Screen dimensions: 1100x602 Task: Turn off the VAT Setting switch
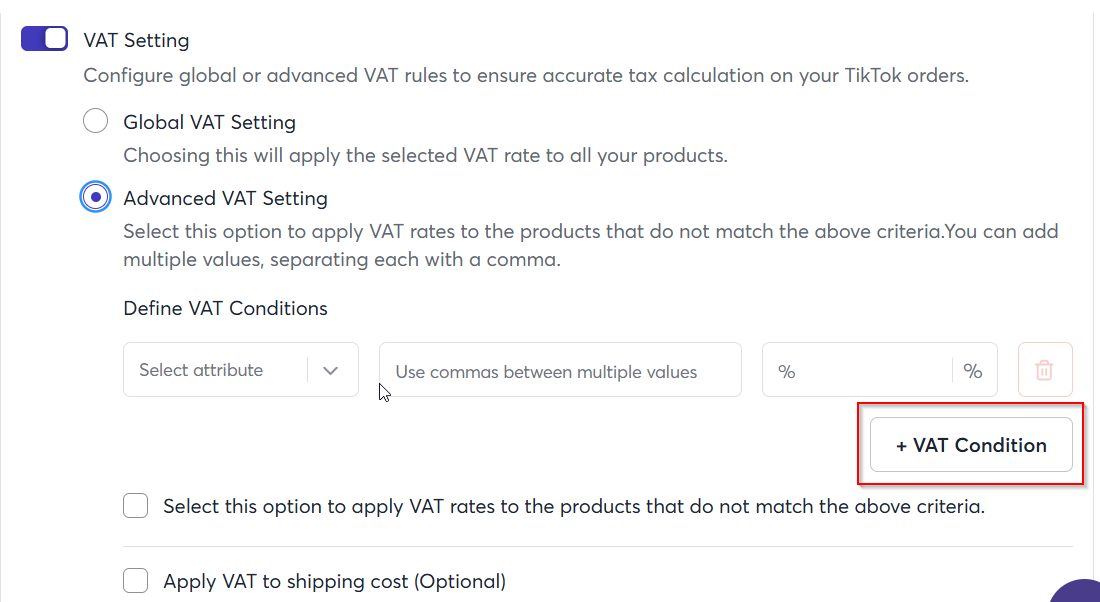tap(44, 39)
